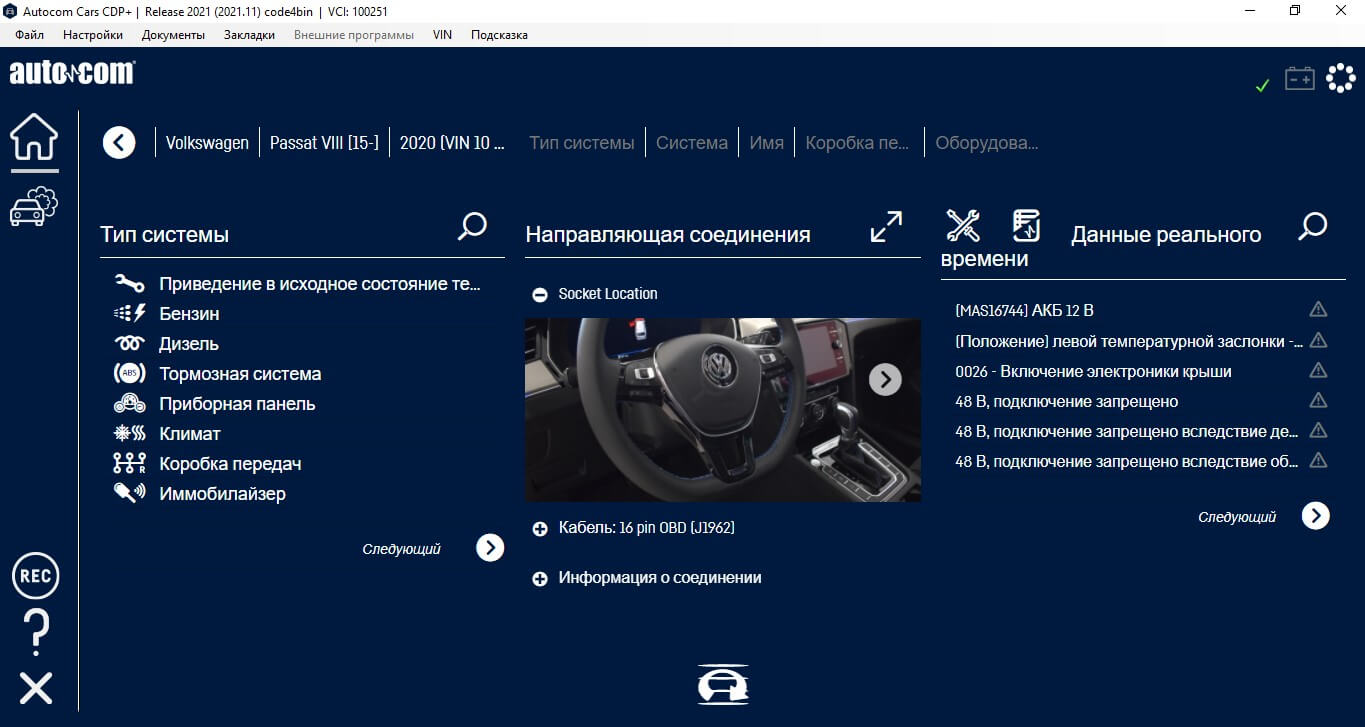Select Тип системы breadcrumb step
Viewport: 1365px width, 727px height.
pyautogui.click(x=582, y=143)
